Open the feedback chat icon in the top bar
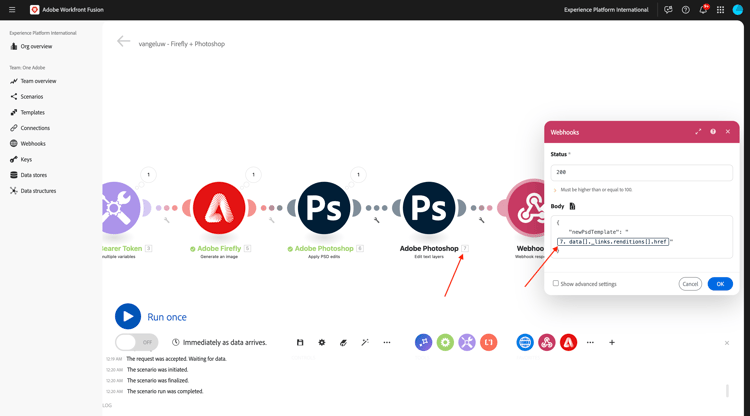This screenshot has height=416, width=750. [x=668, y=10]
